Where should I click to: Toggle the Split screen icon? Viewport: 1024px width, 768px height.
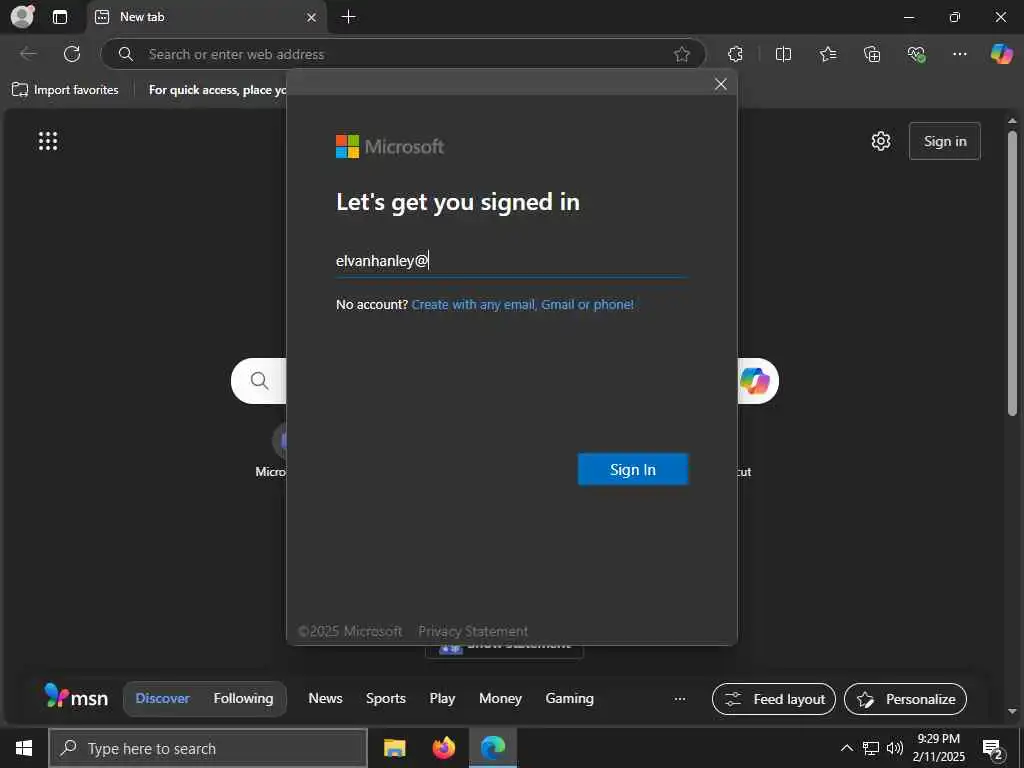tap(783, 54)
